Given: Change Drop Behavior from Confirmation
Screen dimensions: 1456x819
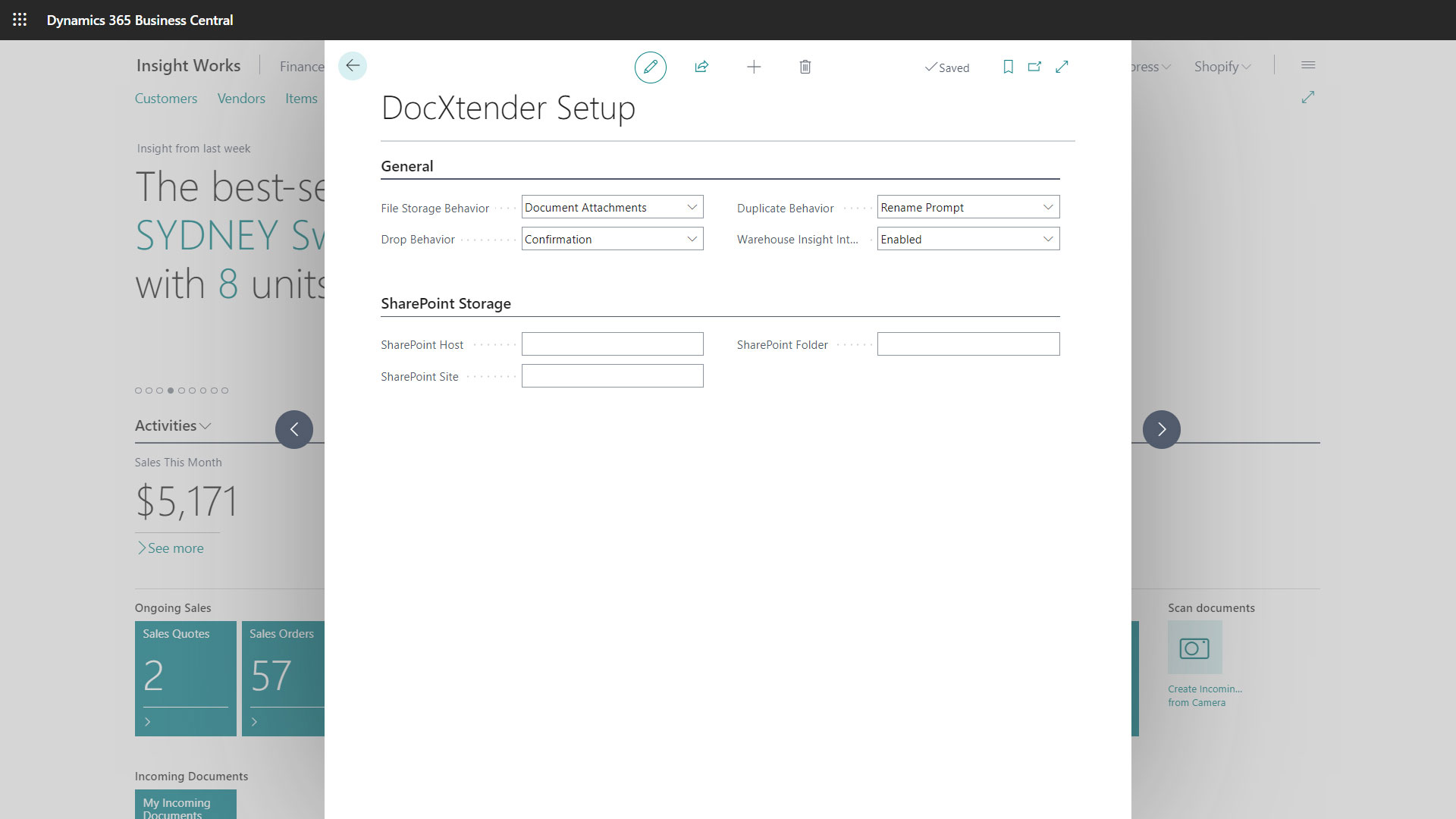Looking at the screenshot, I should click(x=691, y=238).
